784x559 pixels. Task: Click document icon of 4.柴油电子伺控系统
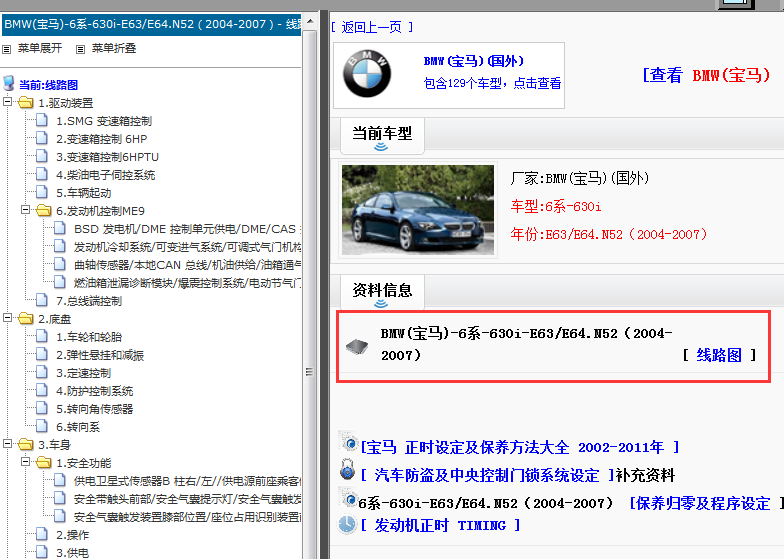coord(42,174)
